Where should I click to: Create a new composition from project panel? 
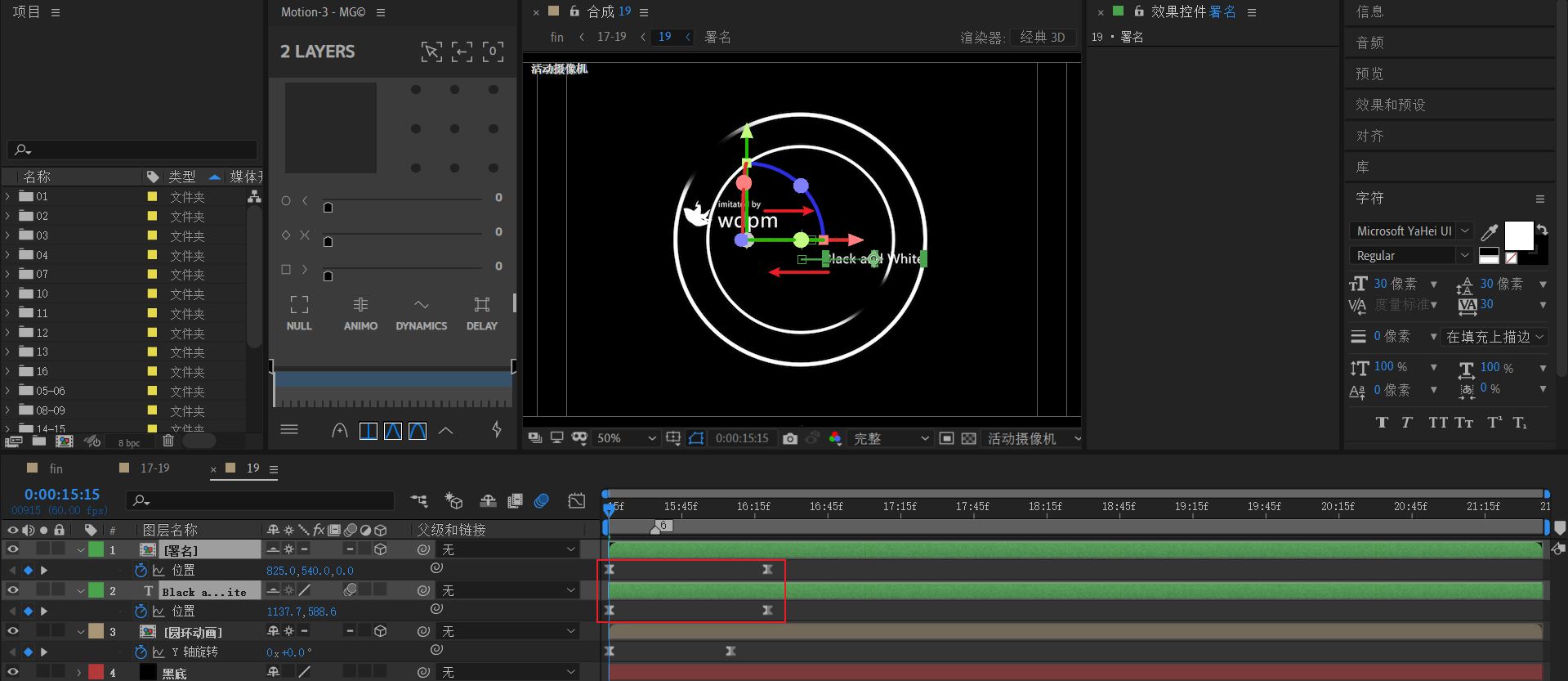pos(65,441)
